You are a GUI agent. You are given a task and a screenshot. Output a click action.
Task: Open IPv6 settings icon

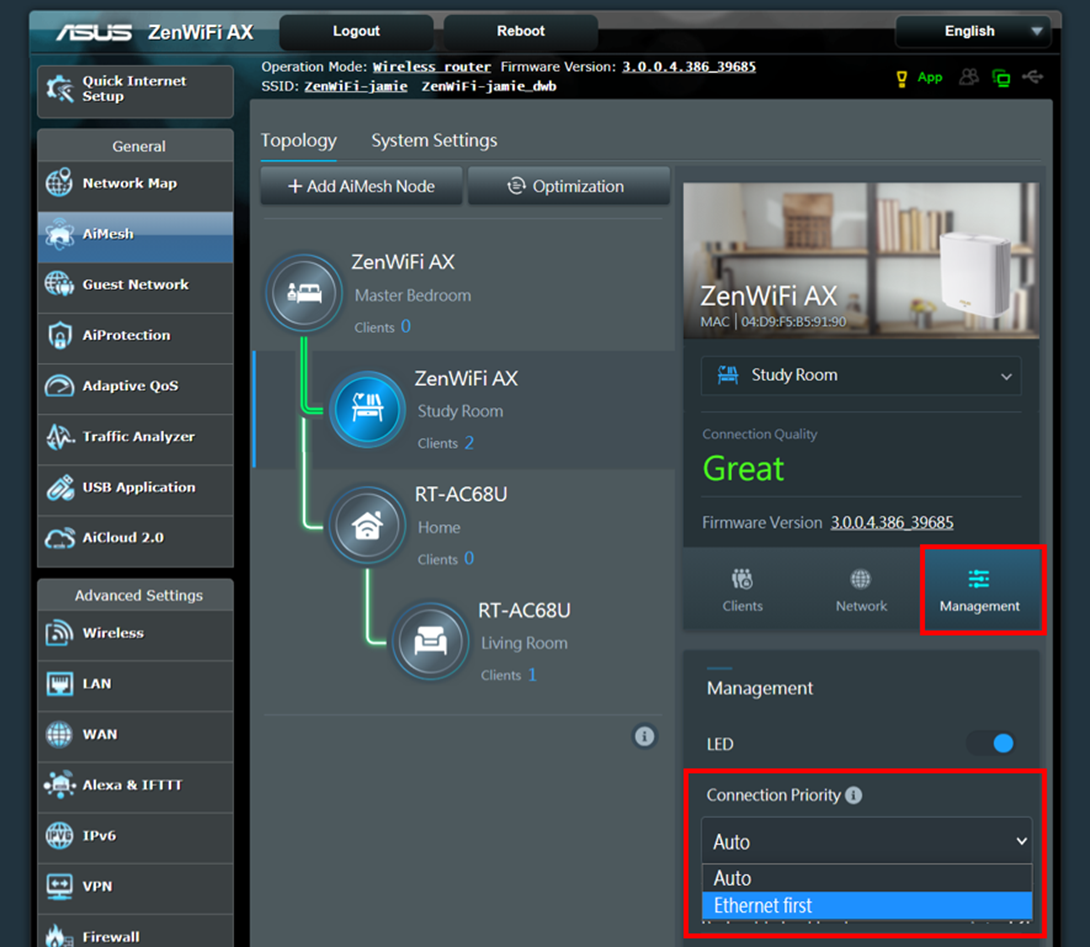click(x=59, y=835)
